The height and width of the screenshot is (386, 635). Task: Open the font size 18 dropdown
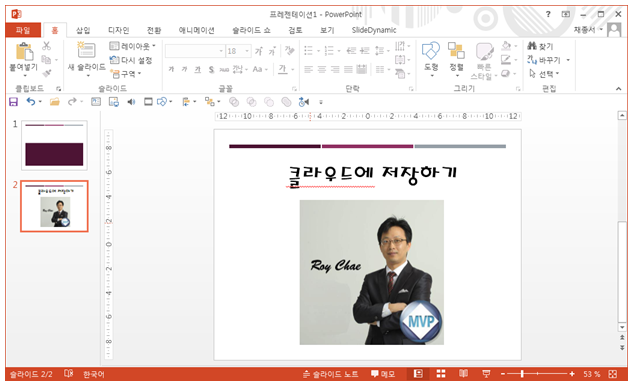point(247,51)
